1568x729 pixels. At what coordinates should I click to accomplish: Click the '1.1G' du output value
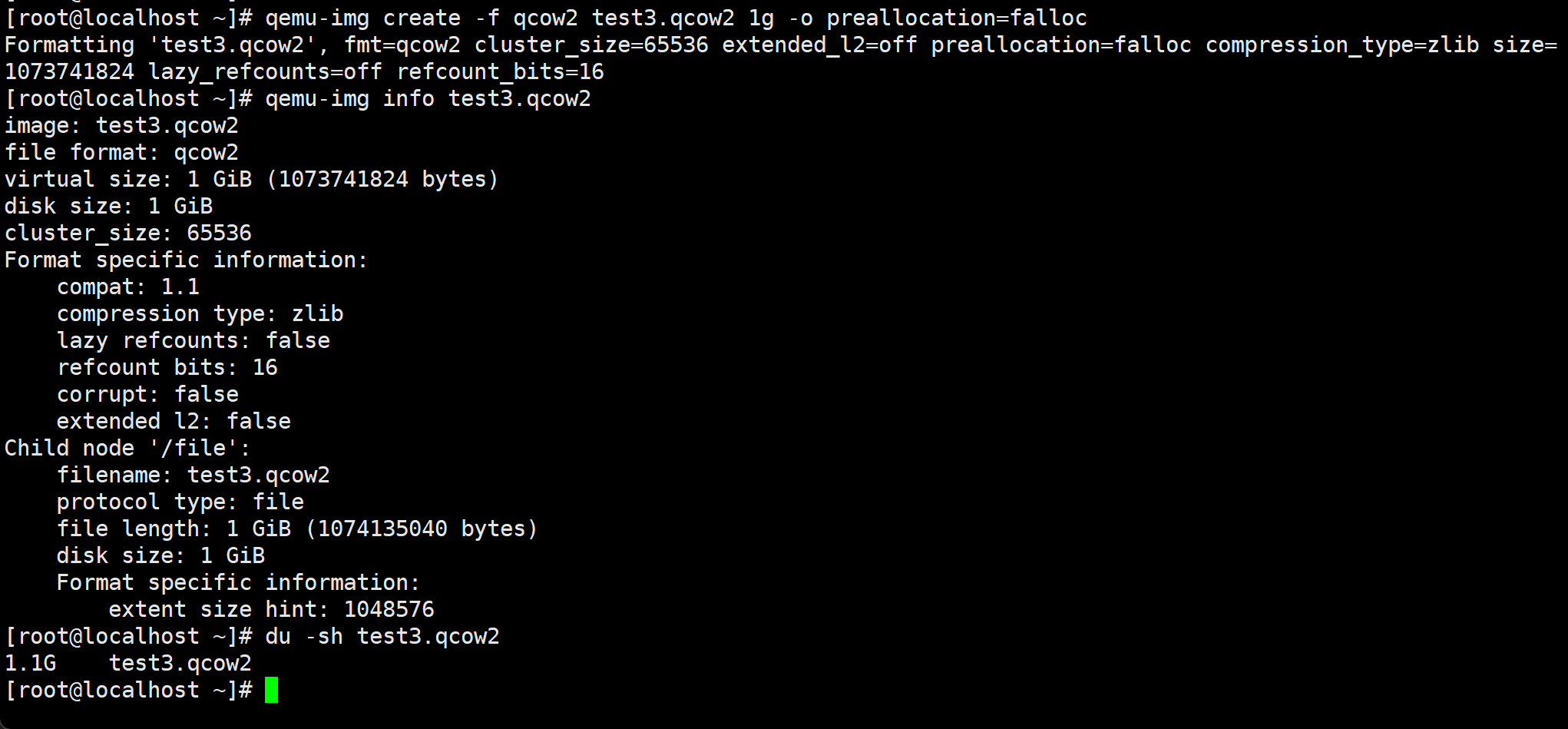click(31, 663)
